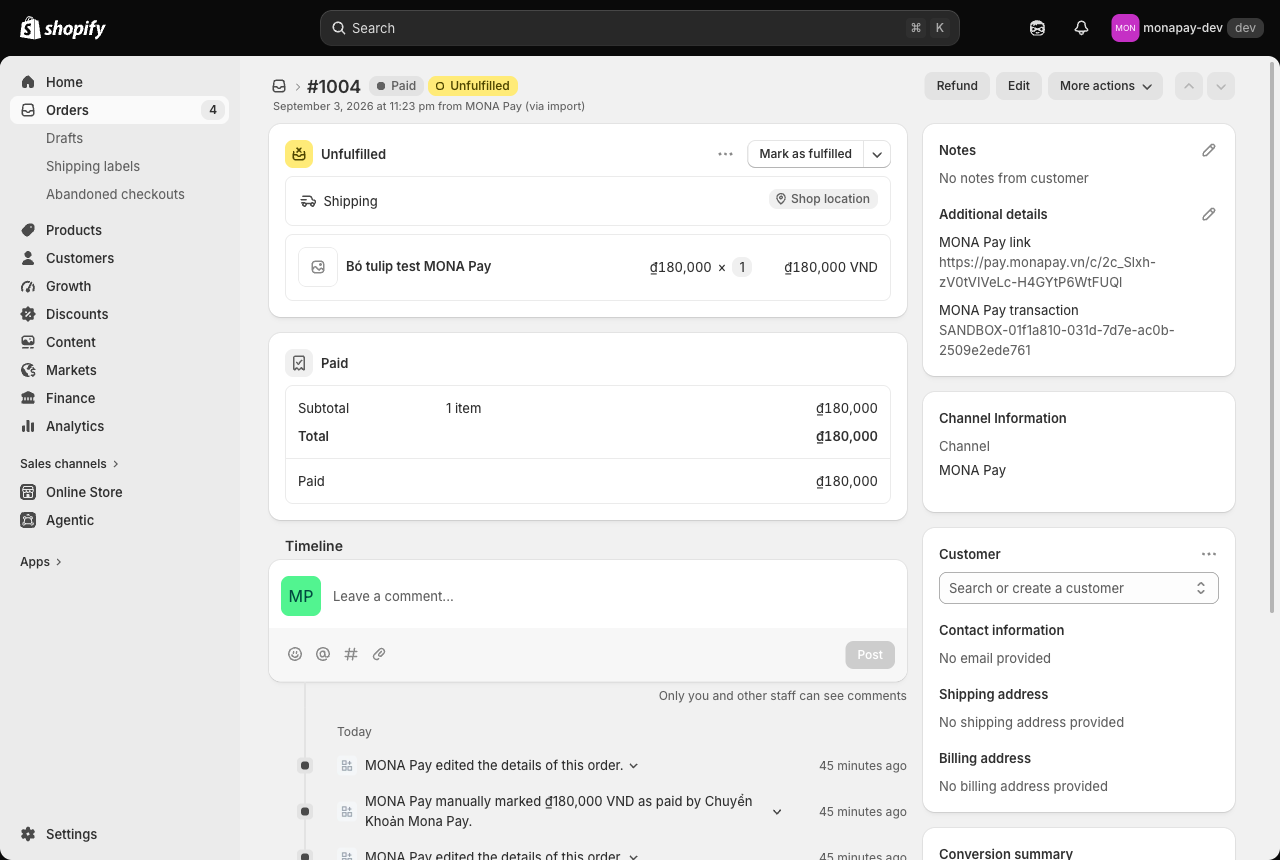Image resolution: width=1280 pixels, height=860 pixels.
Task: Click the Refund button
Action: [x=957, y=86]
